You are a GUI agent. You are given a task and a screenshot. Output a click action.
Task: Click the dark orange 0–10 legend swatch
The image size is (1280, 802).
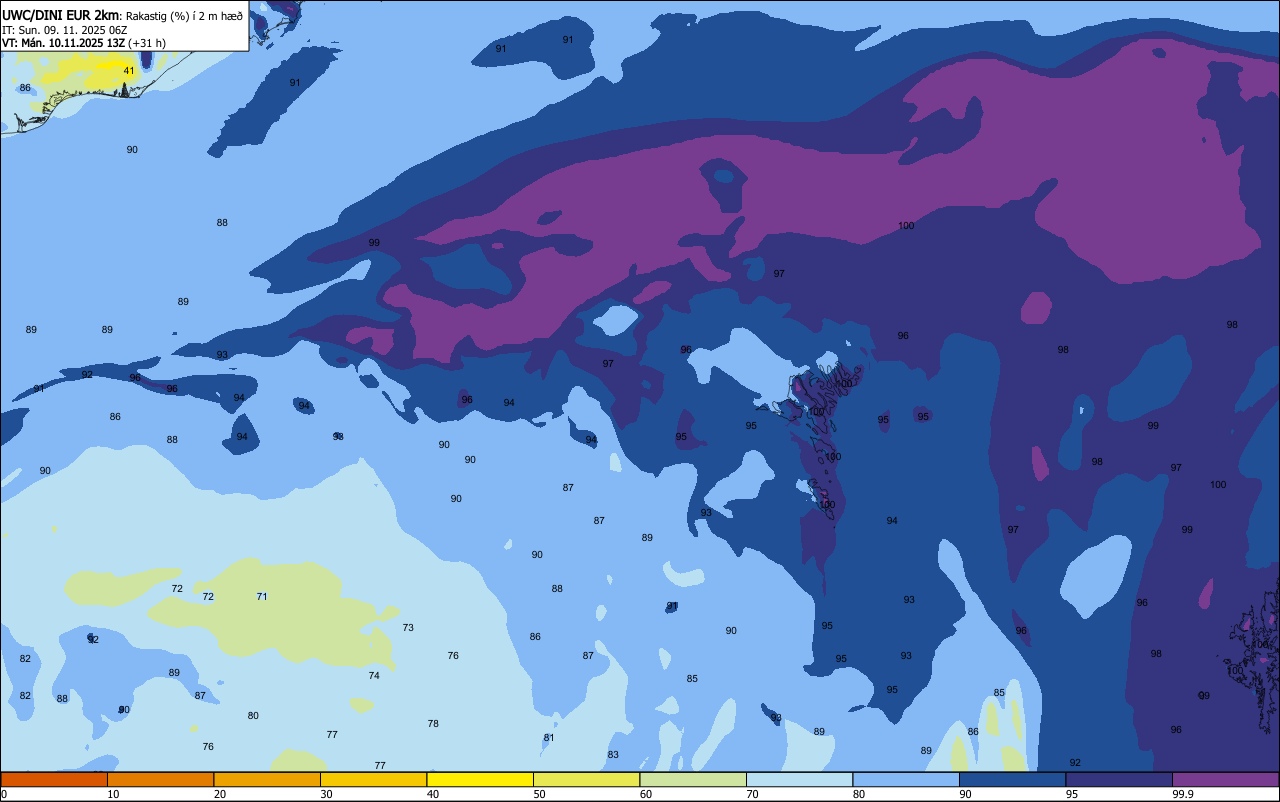(54, 779)
